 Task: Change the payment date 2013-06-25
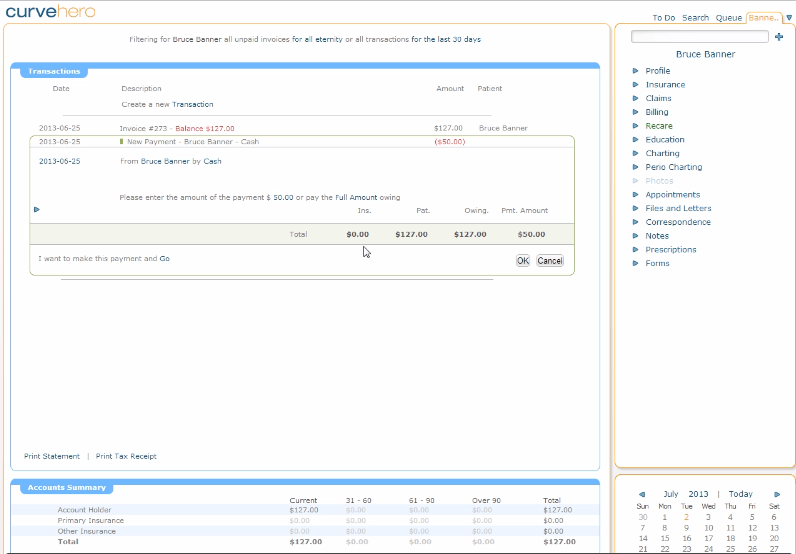coord(59,161)
